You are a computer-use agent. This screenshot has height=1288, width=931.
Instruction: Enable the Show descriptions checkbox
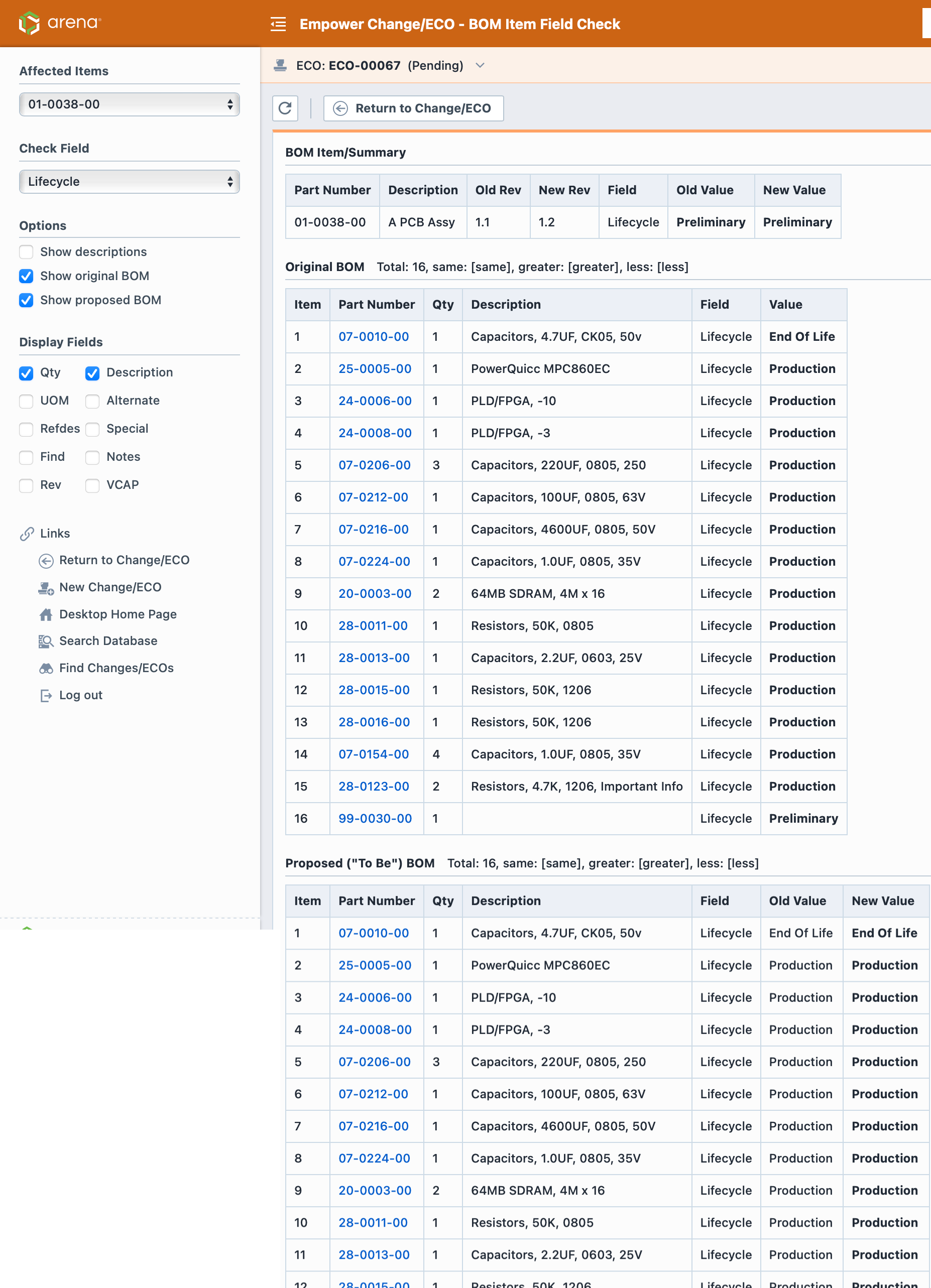26,251
